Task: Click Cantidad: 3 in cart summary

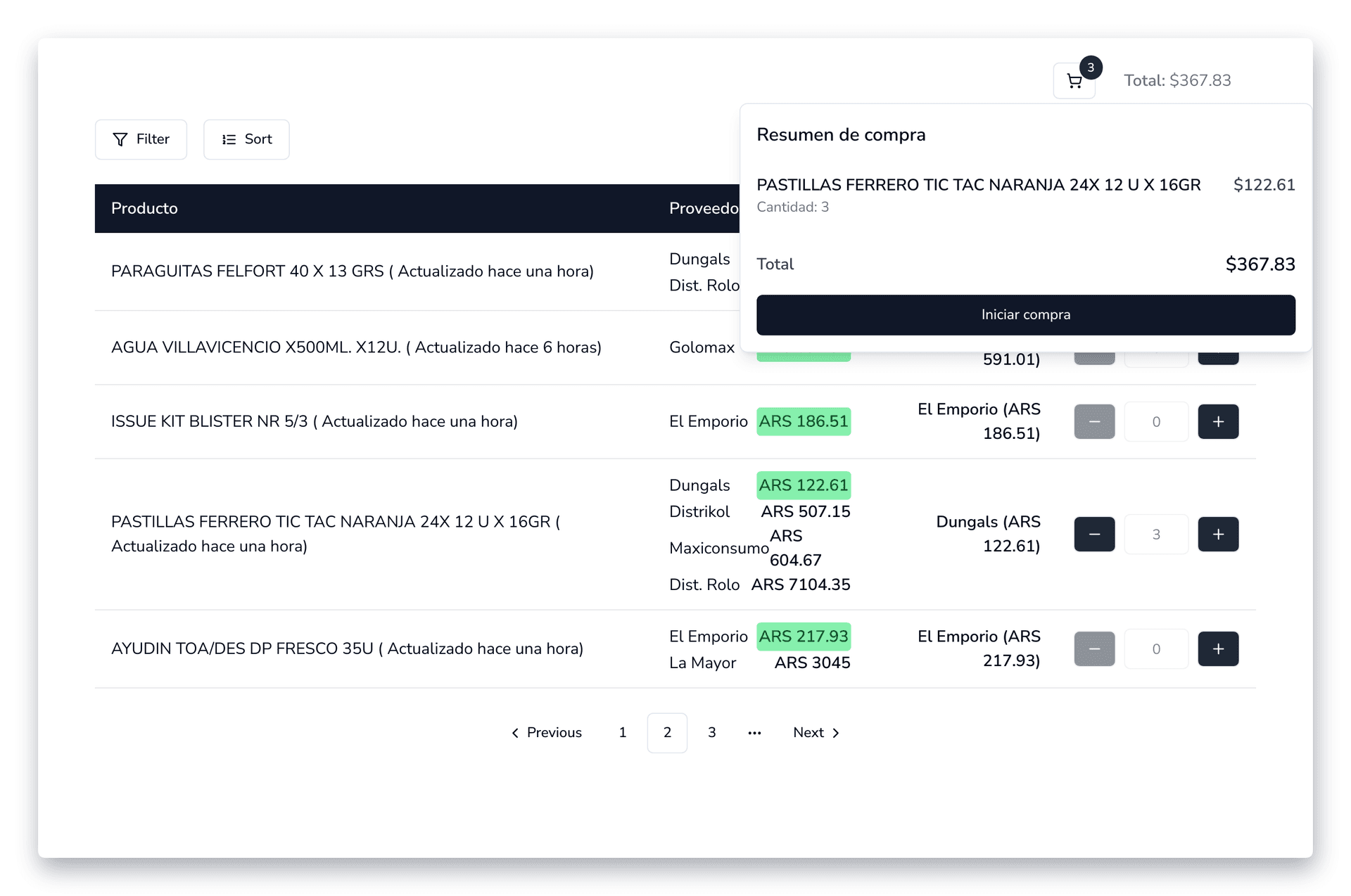Action: (792, 207)
